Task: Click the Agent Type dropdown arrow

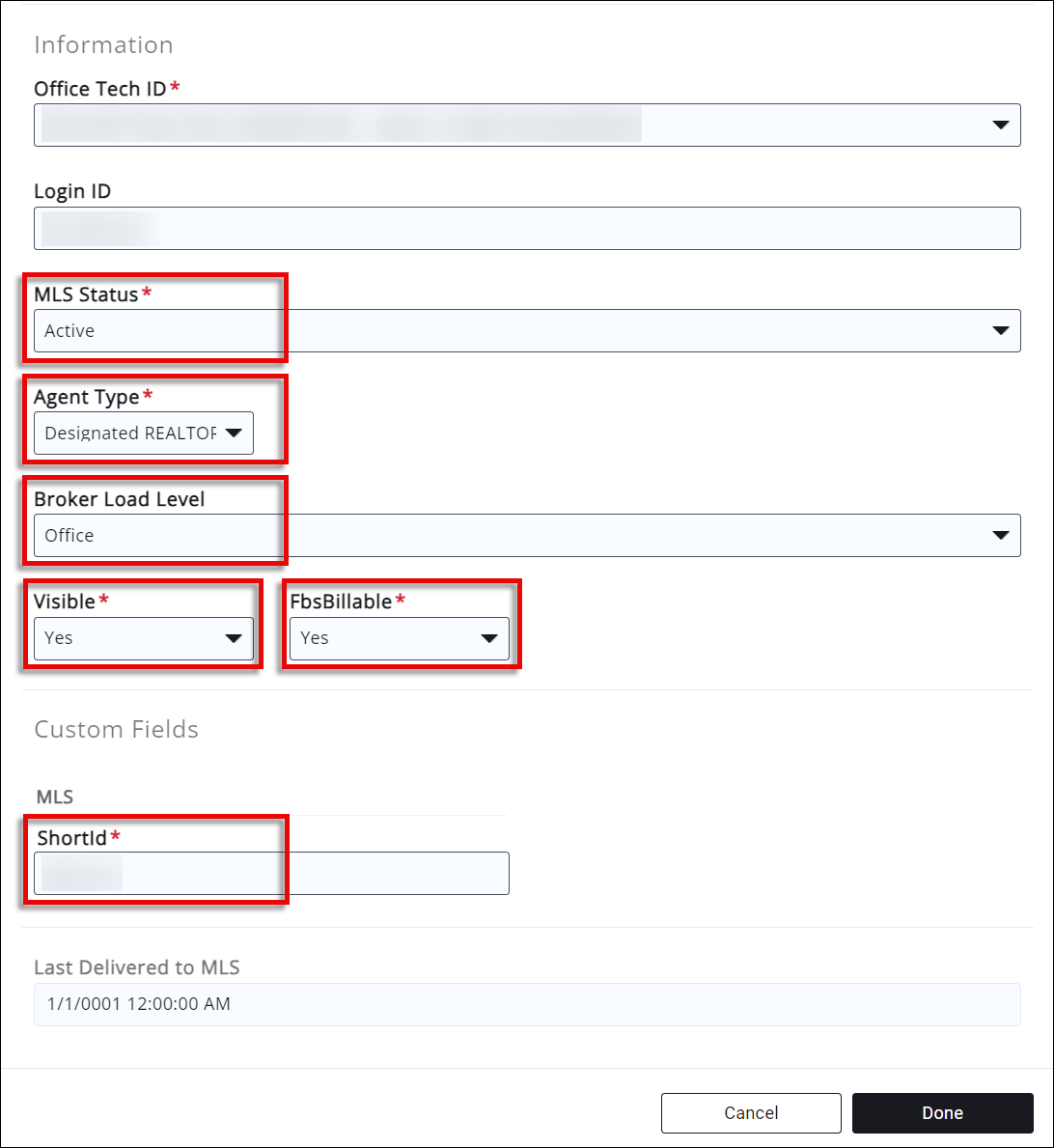Action: [x=233, y=434]
